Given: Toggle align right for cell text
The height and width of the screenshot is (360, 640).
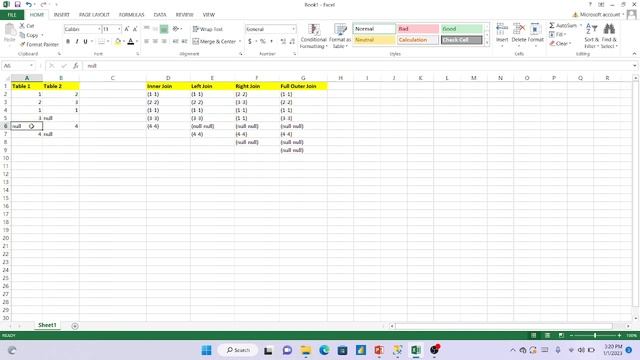Looking at the screenshot, I should (x=164, y=41).
